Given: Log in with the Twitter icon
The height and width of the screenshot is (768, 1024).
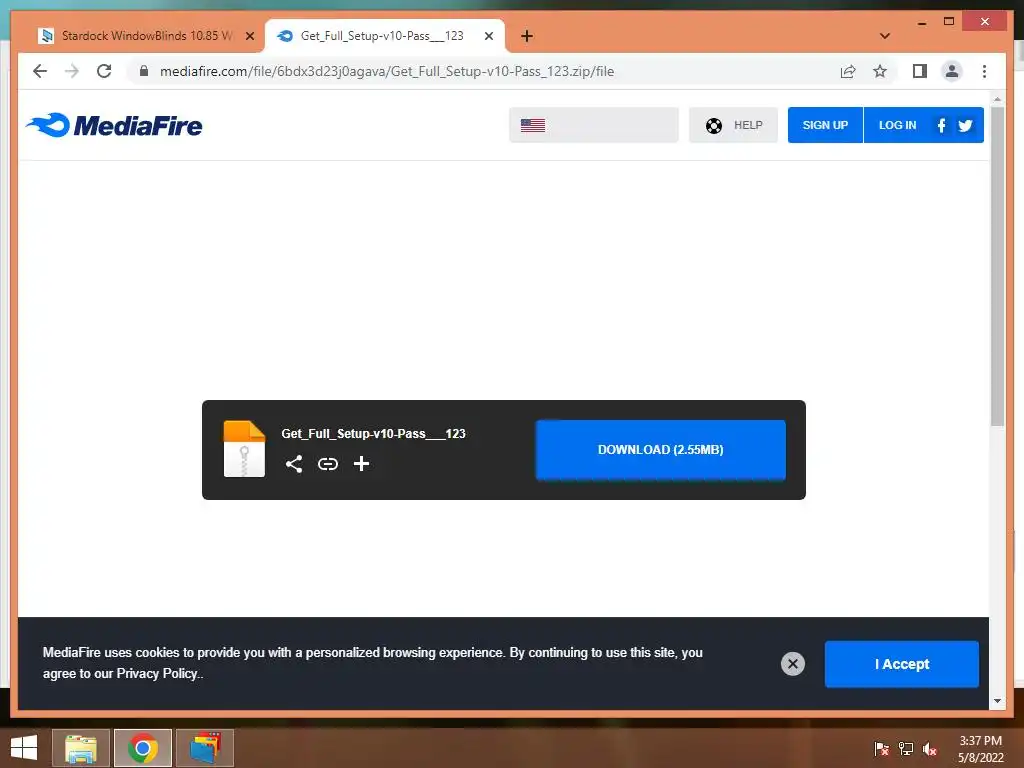Looking at the screenshot, I should point(965,125).
